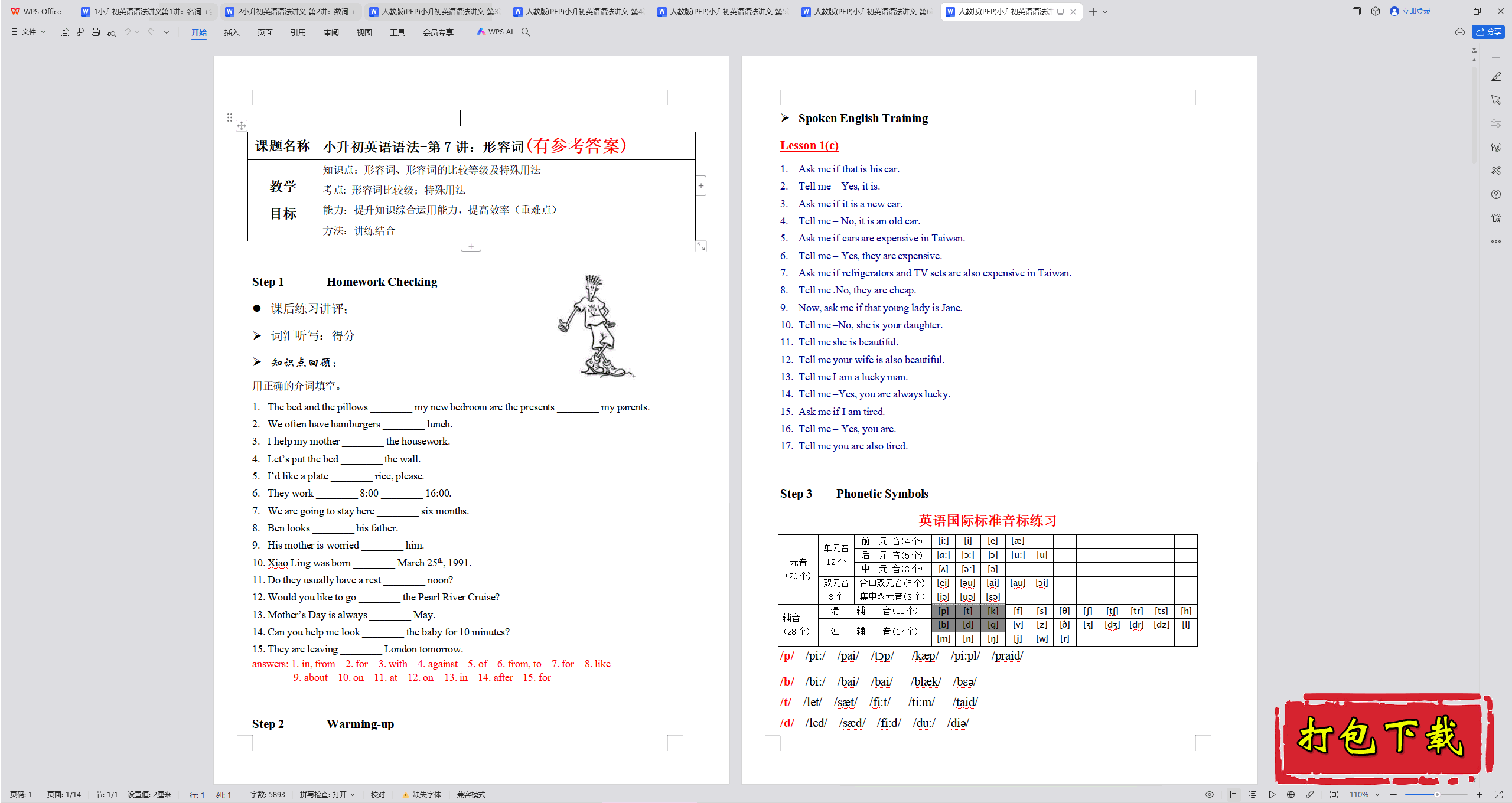Click the WPS AI button
This screenshot has height=803, width=1512.
[x=495, y=32]
